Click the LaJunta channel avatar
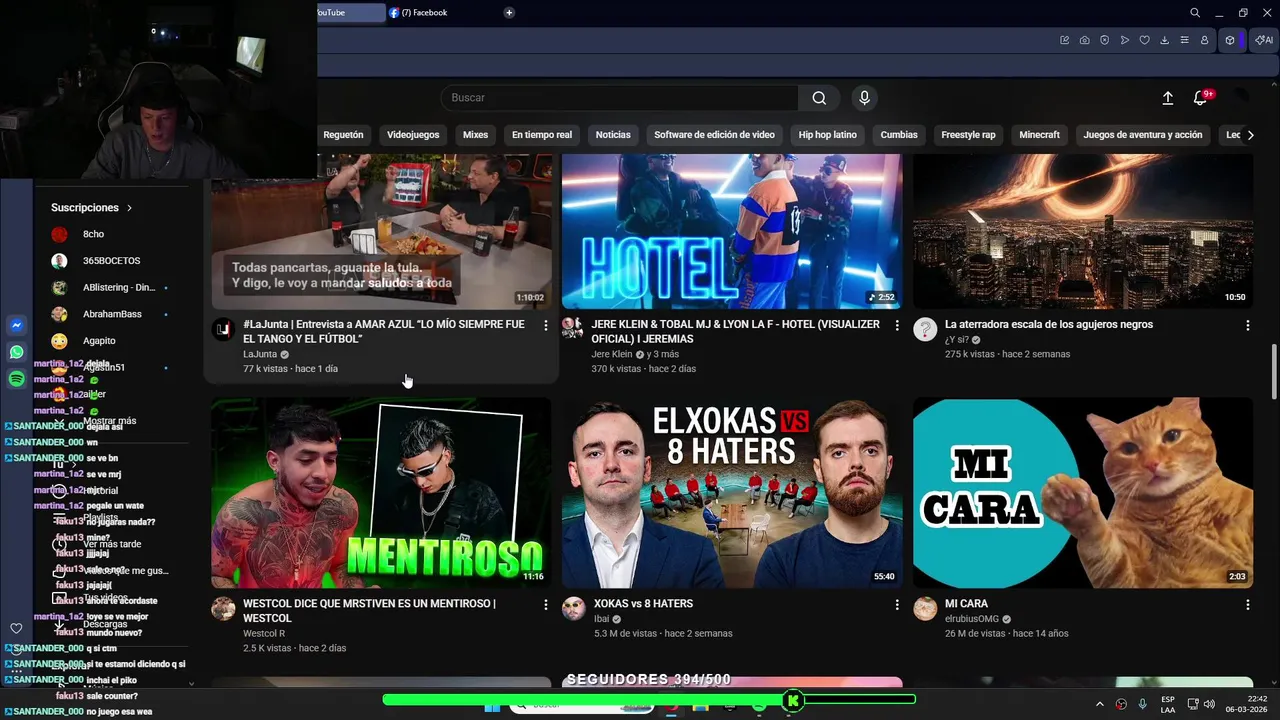 [x=223, y=330]
